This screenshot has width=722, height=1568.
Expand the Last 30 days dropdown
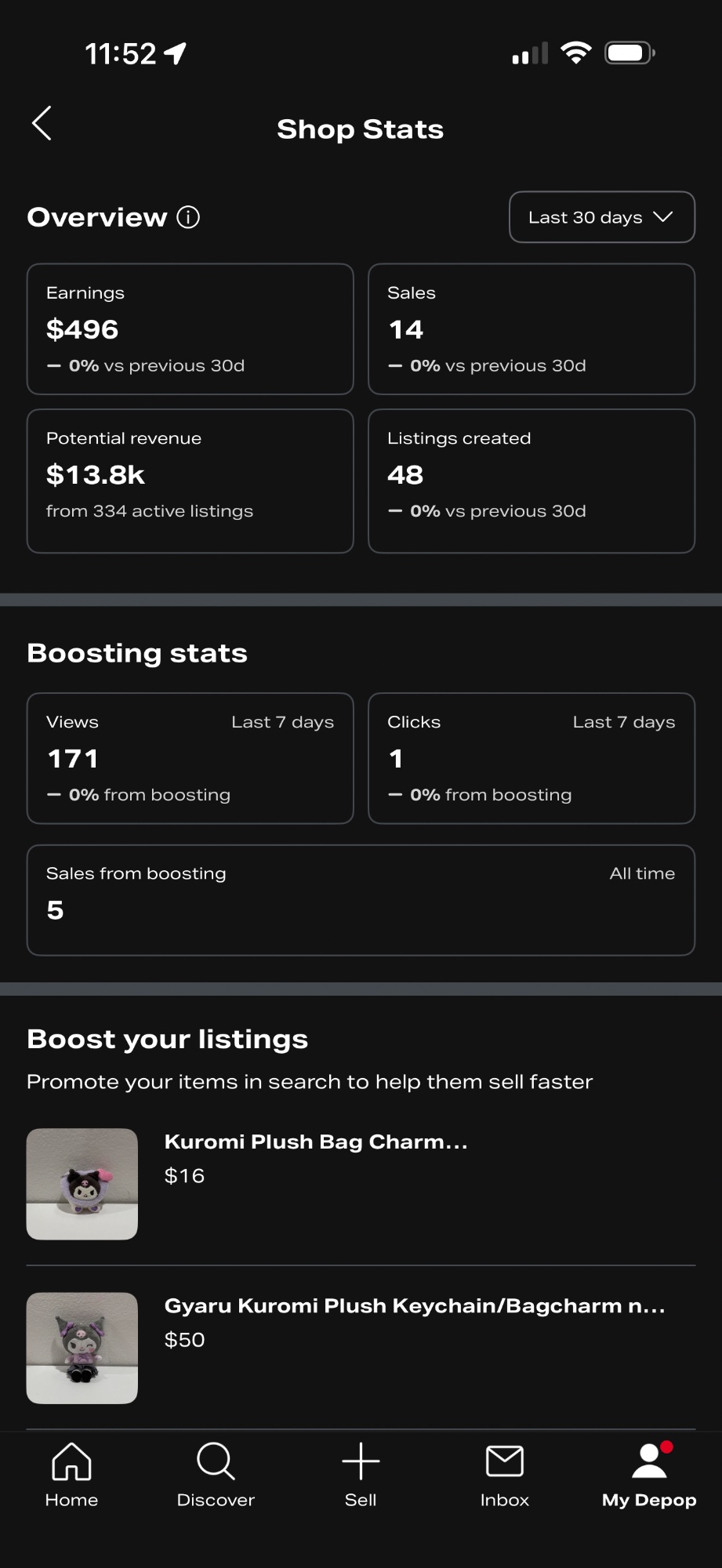click(602, 217)
